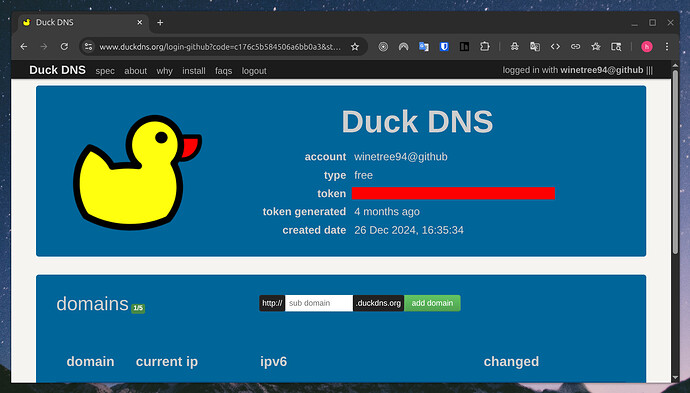Click the three-bar icon after winetree94@github
Viewport: 690px width, 393px height.
tap(650, 70)
